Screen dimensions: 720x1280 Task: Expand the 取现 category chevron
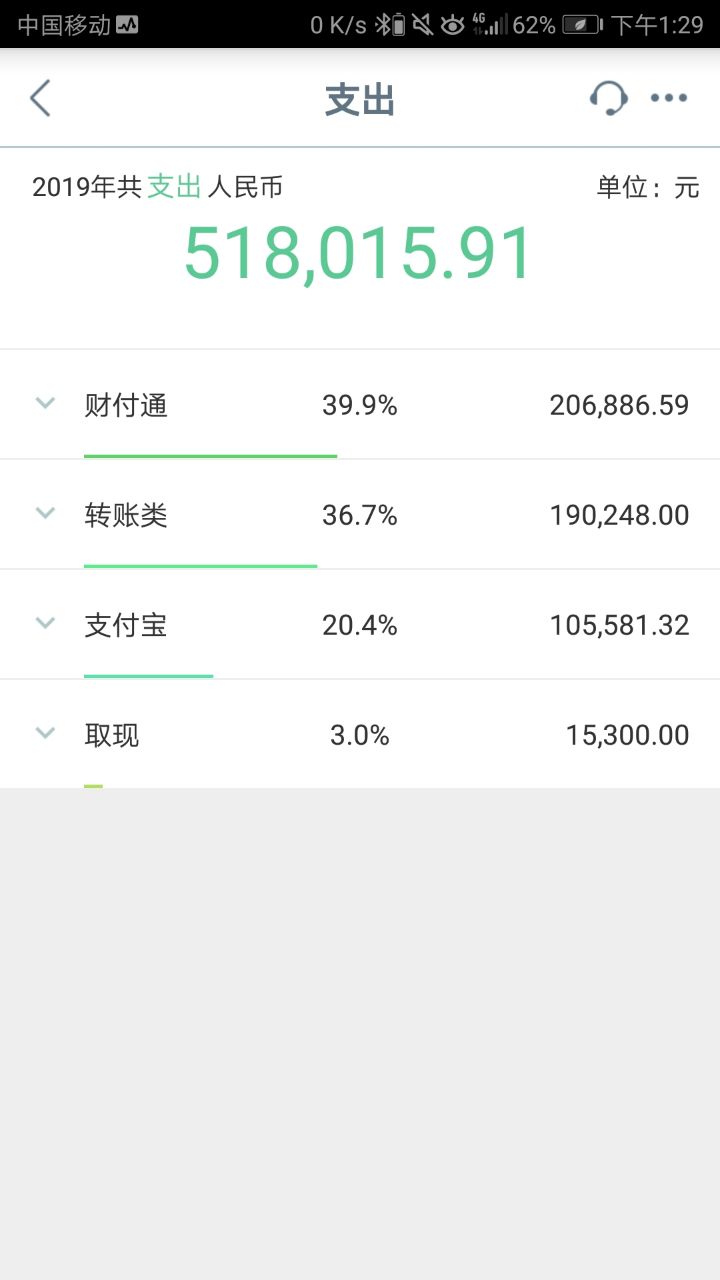(45, 733)
